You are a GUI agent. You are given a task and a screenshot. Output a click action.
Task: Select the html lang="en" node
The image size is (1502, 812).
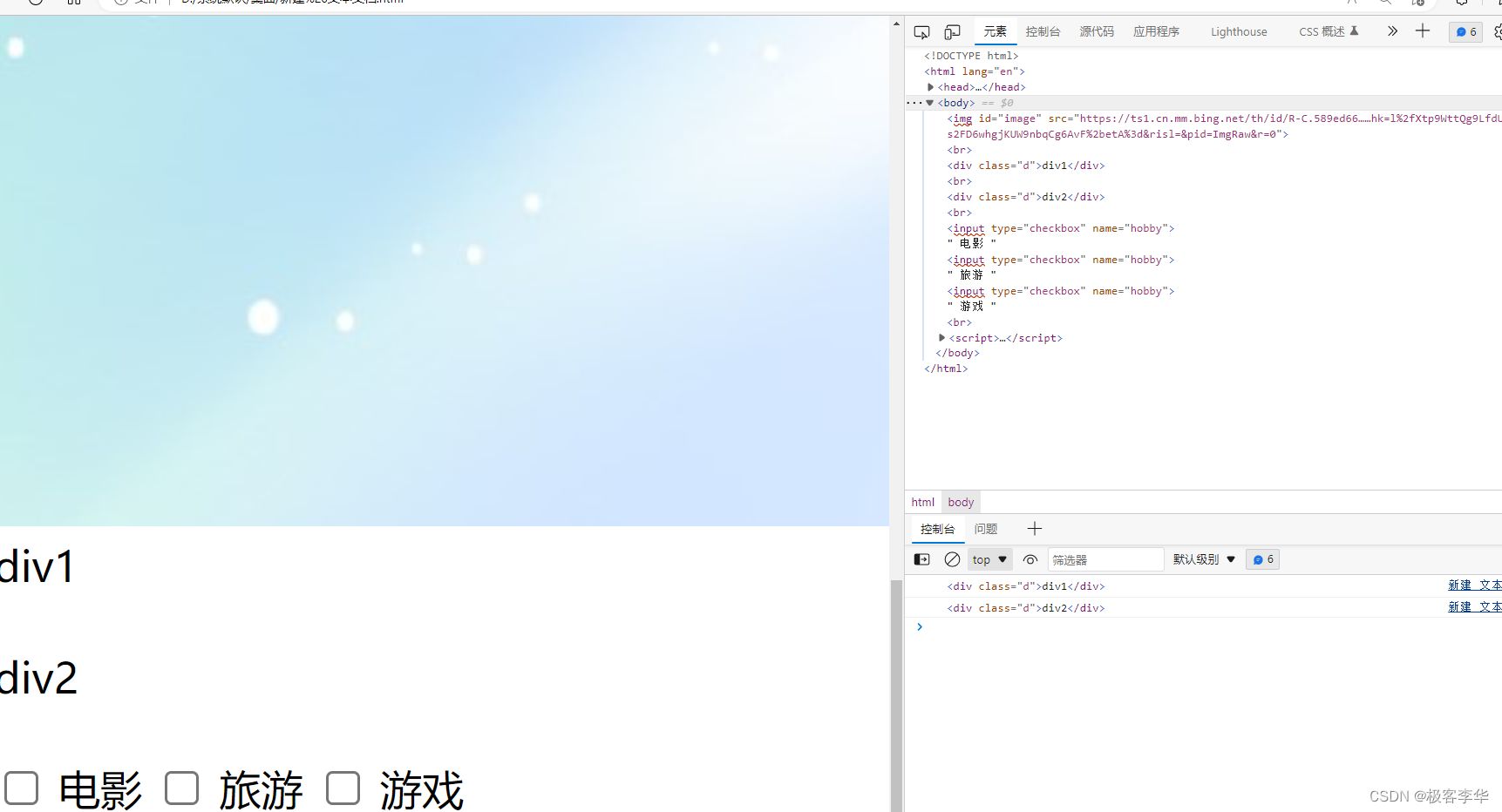tap(975, 71)
